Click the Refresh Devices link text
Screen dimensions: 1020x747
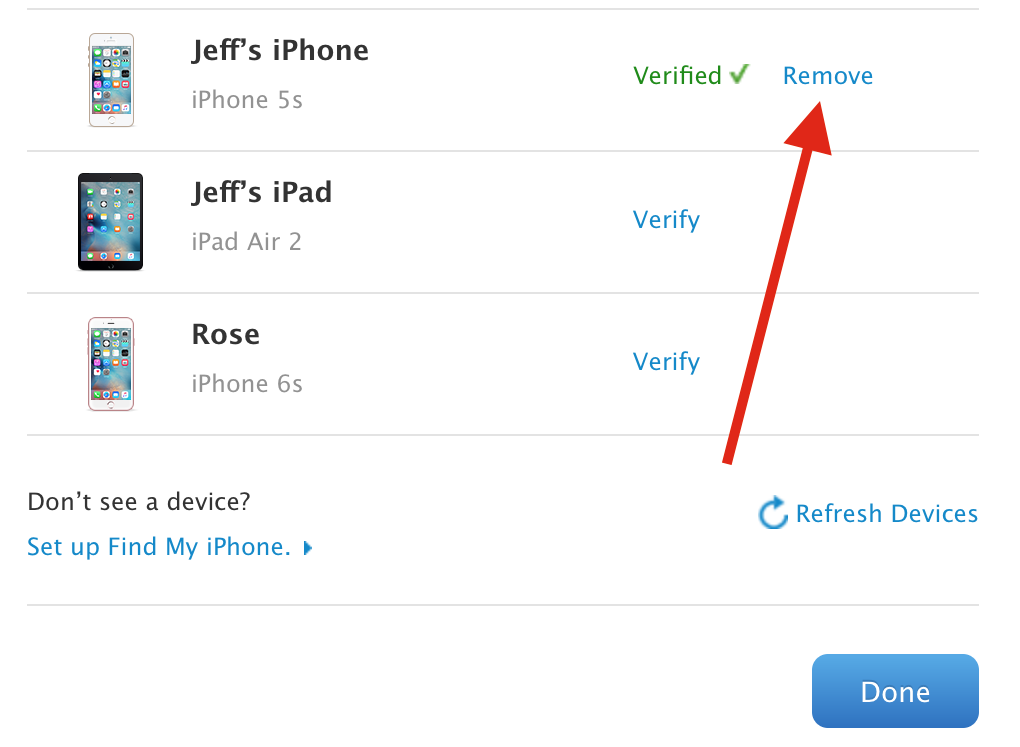pos(887,513)
